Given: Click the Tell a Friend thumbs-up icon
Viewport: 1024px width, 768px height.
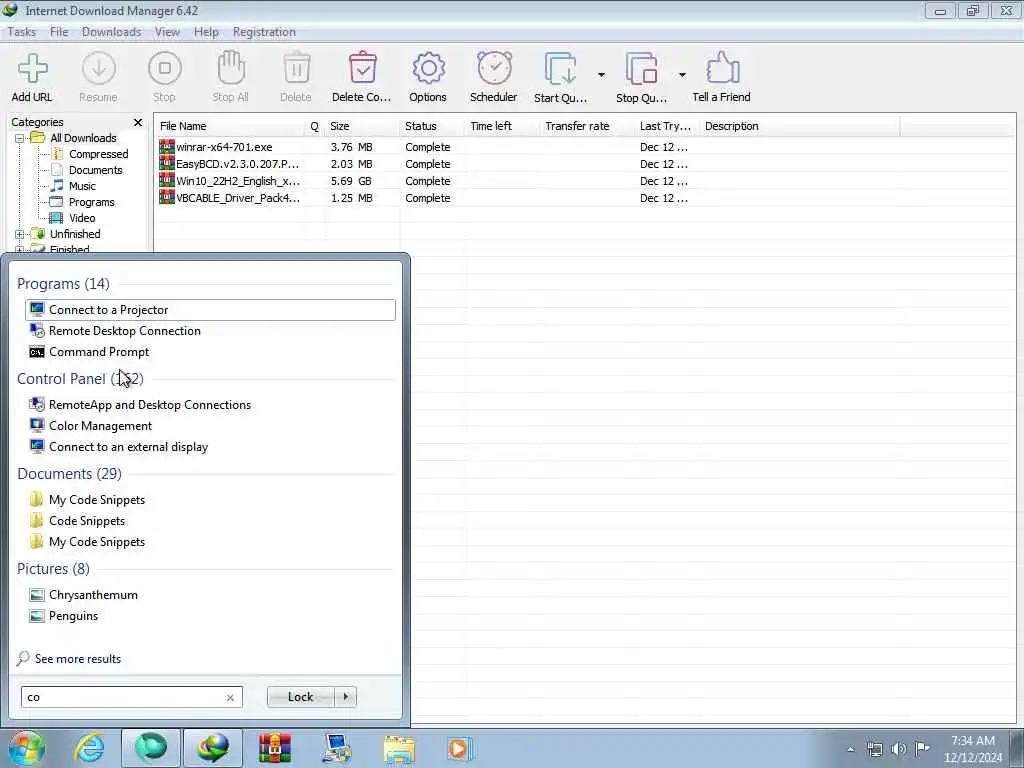Looking at the screenshot, I should (x=722, y=69).
